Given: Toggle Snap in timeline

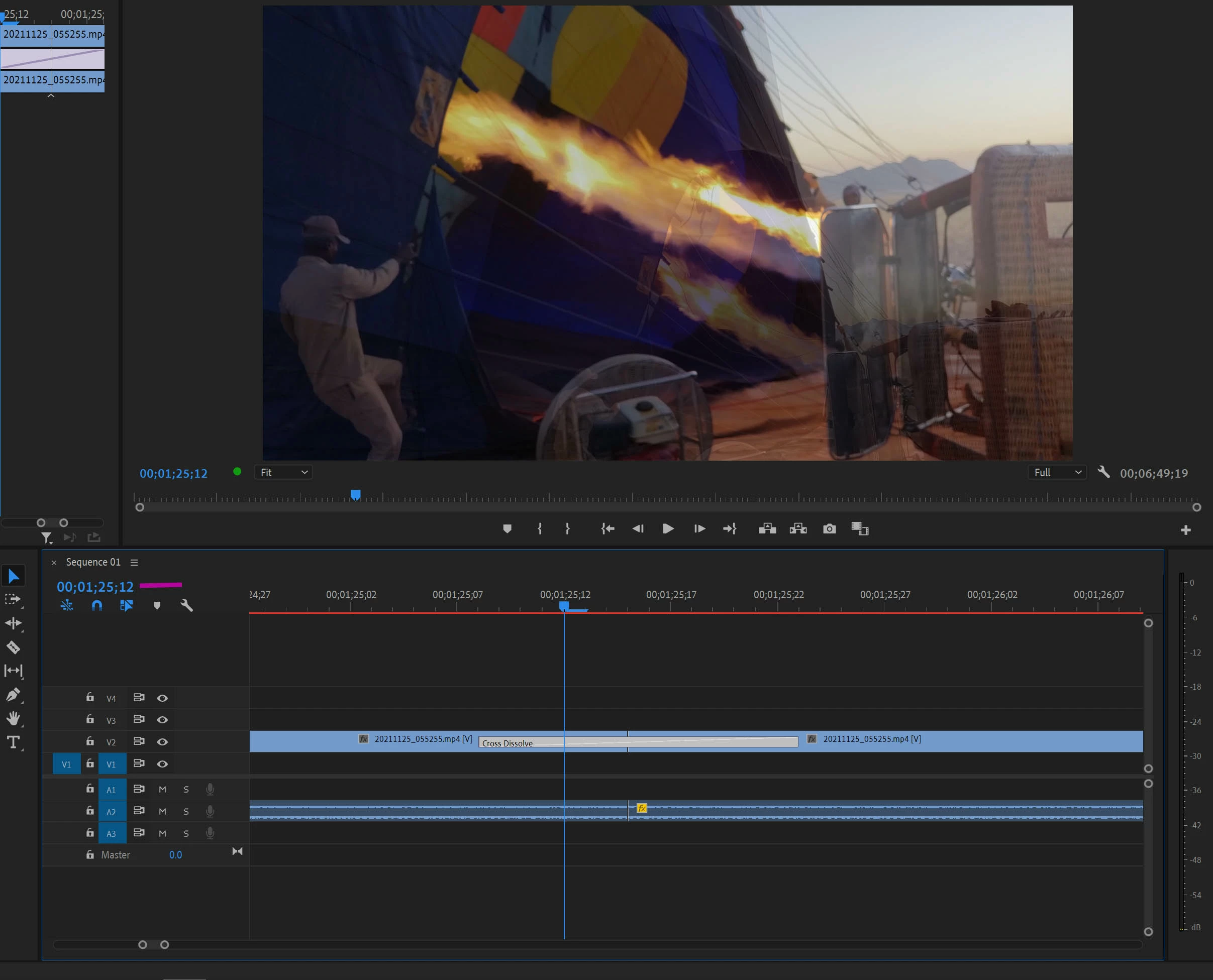Looking at the screenshot, I should tap(97, 606).
